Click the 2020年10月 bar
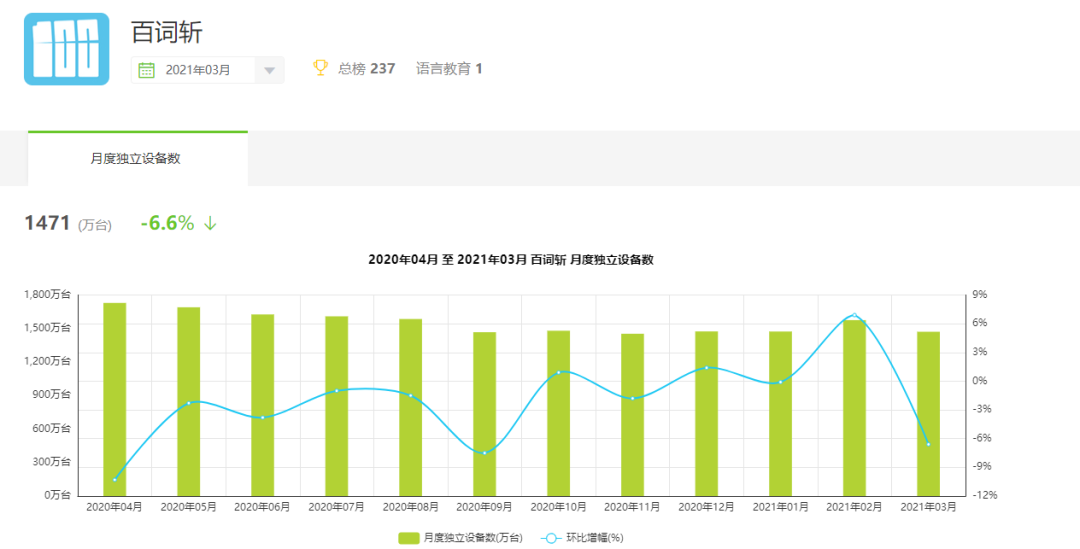The width and height of the screenshot is (1080, 549). (x=559, y=413)
